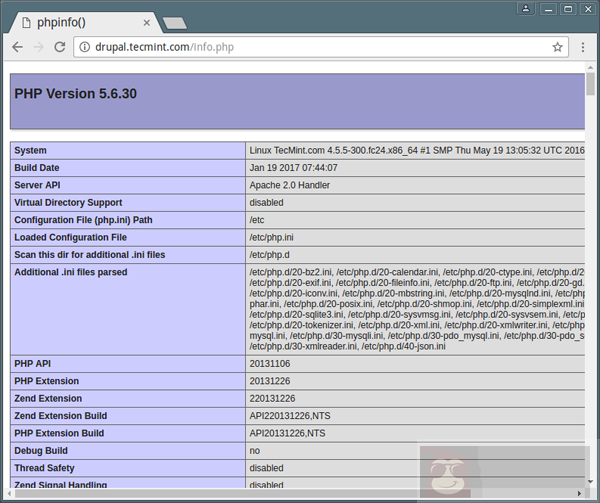
Task: Open a new tab
Action: (x=175, y=23)
